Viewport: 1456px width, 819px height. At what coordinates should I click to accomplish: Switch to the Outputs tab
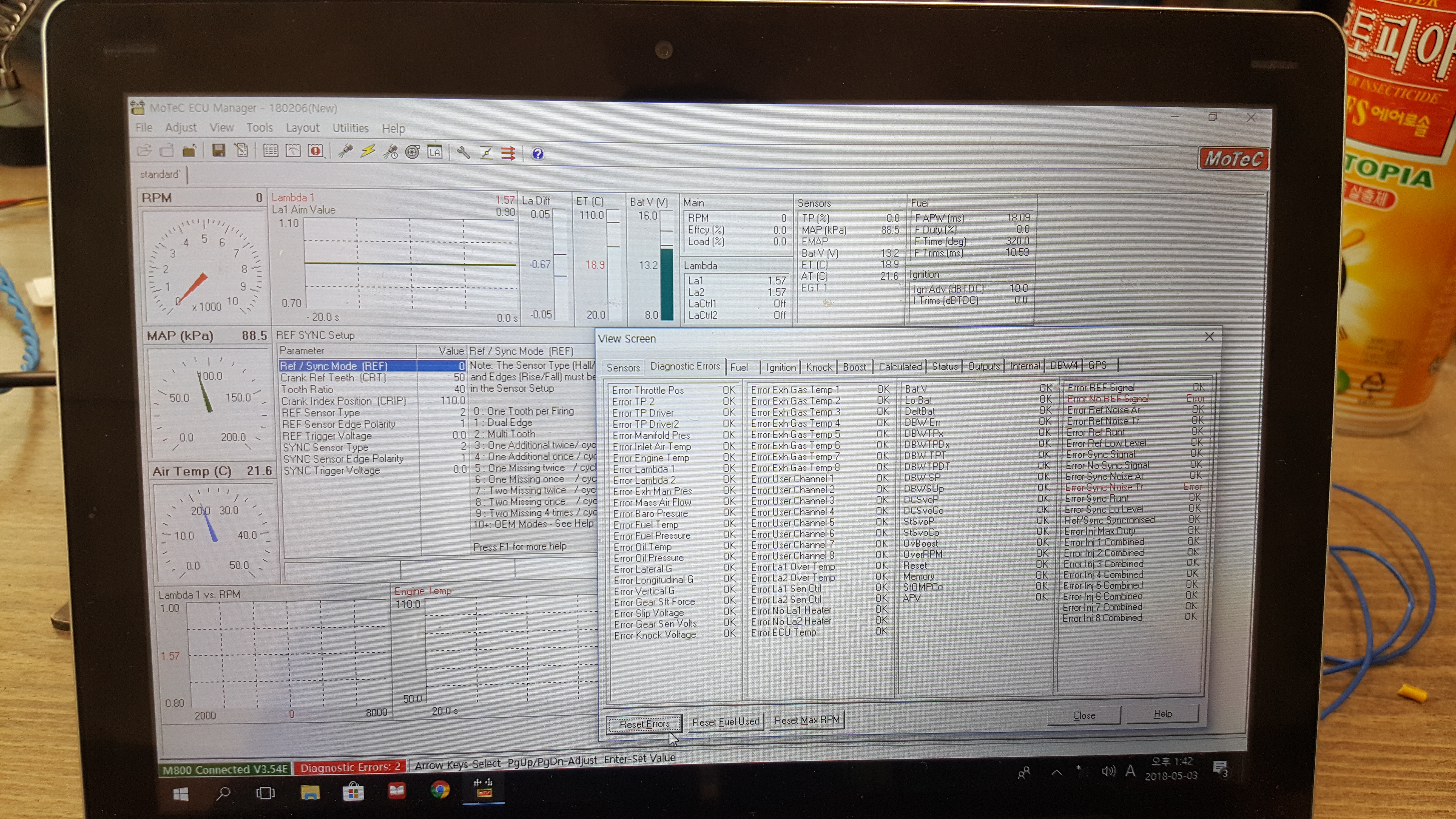tap(983, 366)
